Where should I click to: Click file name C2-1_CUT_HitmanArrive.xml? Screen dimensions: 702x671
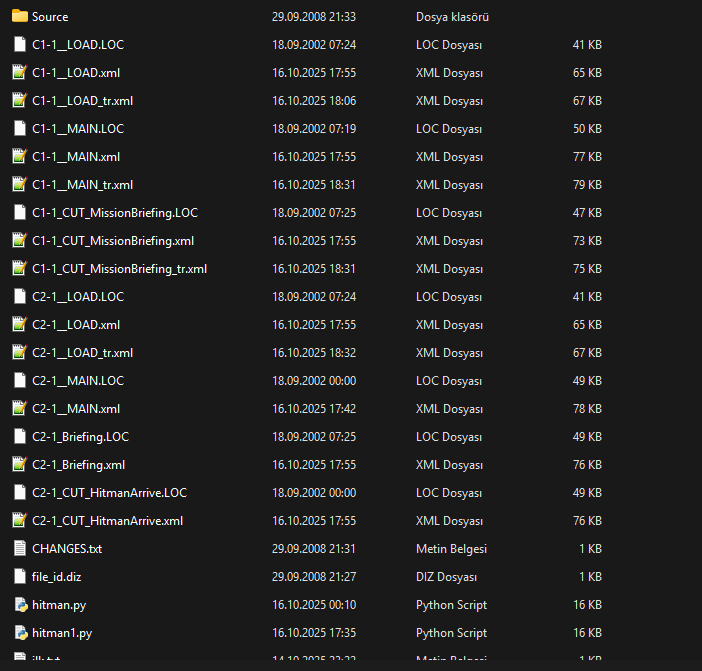(107, 521)
